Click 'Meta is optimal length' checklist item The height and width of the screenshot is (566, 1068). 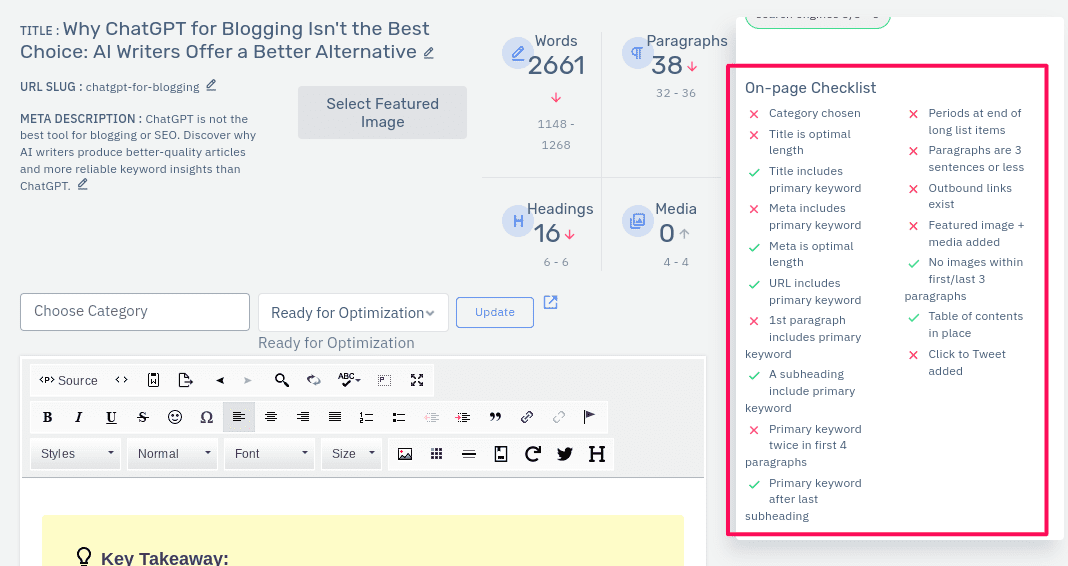click(811, 254)
